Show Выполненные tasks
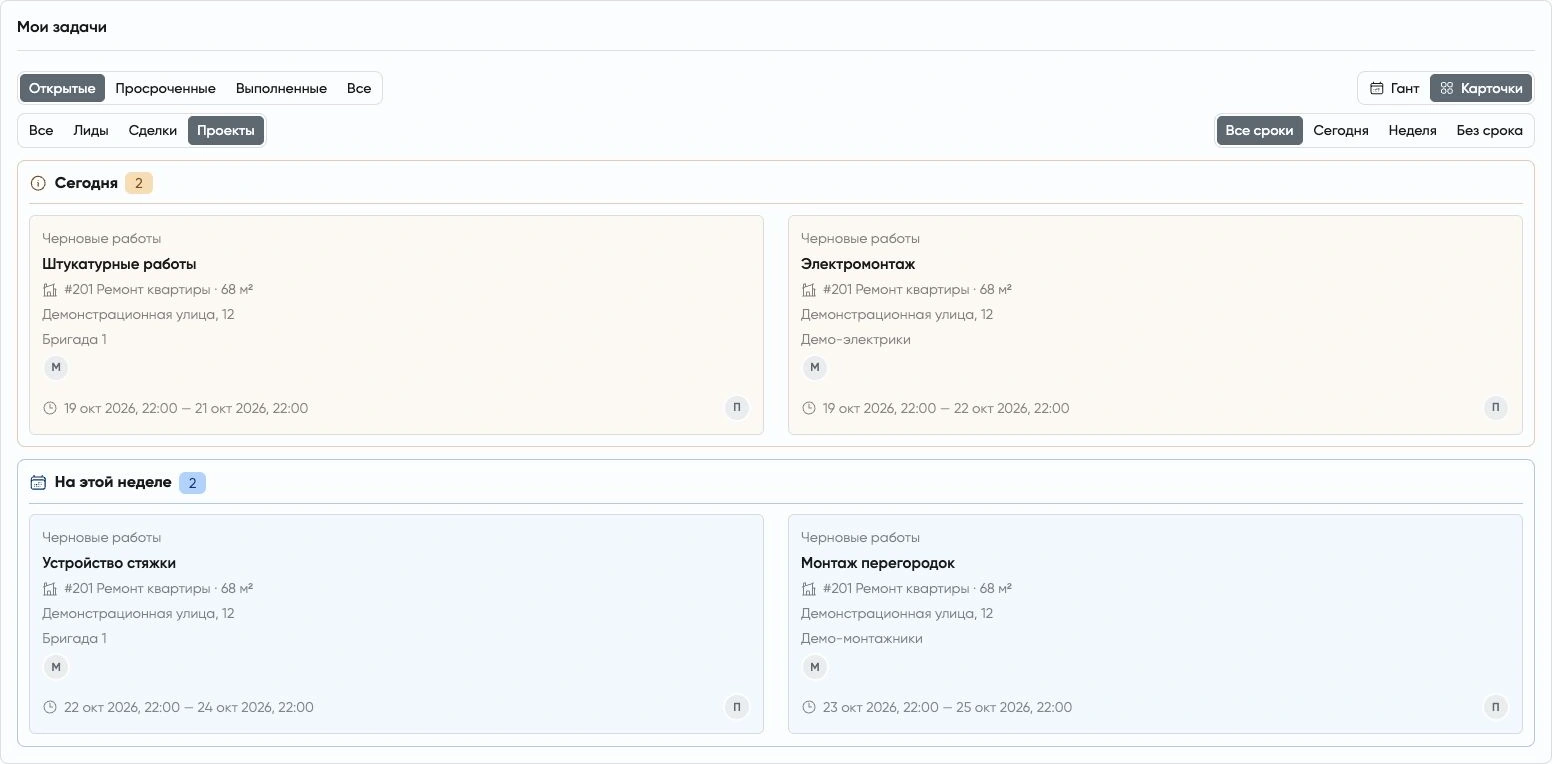This screenshot has height=764, width=1552. [x=281, y=88]
